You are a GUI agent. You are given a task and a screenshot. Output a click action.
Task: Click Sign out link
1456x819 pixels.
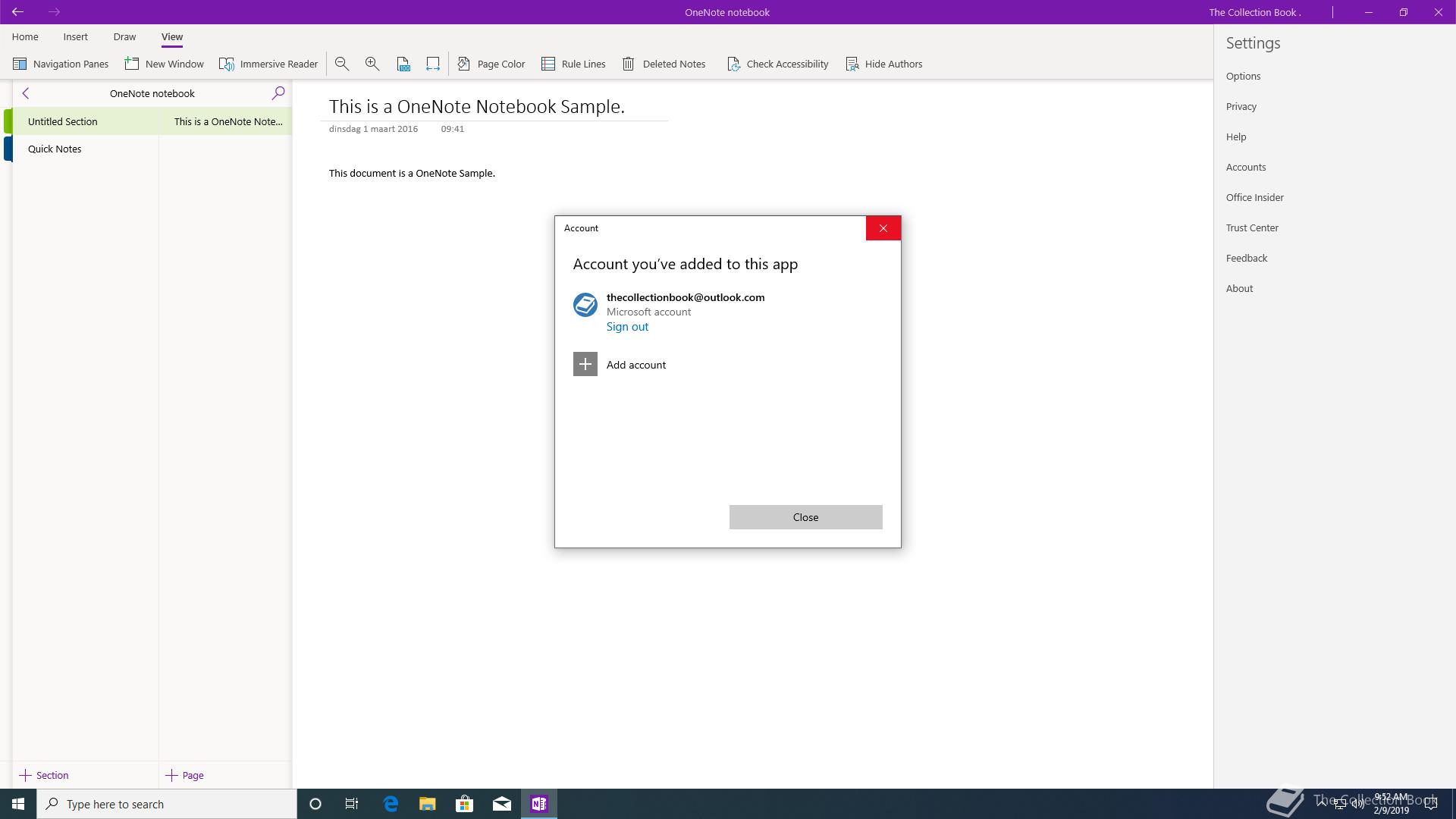pos(627,327)
